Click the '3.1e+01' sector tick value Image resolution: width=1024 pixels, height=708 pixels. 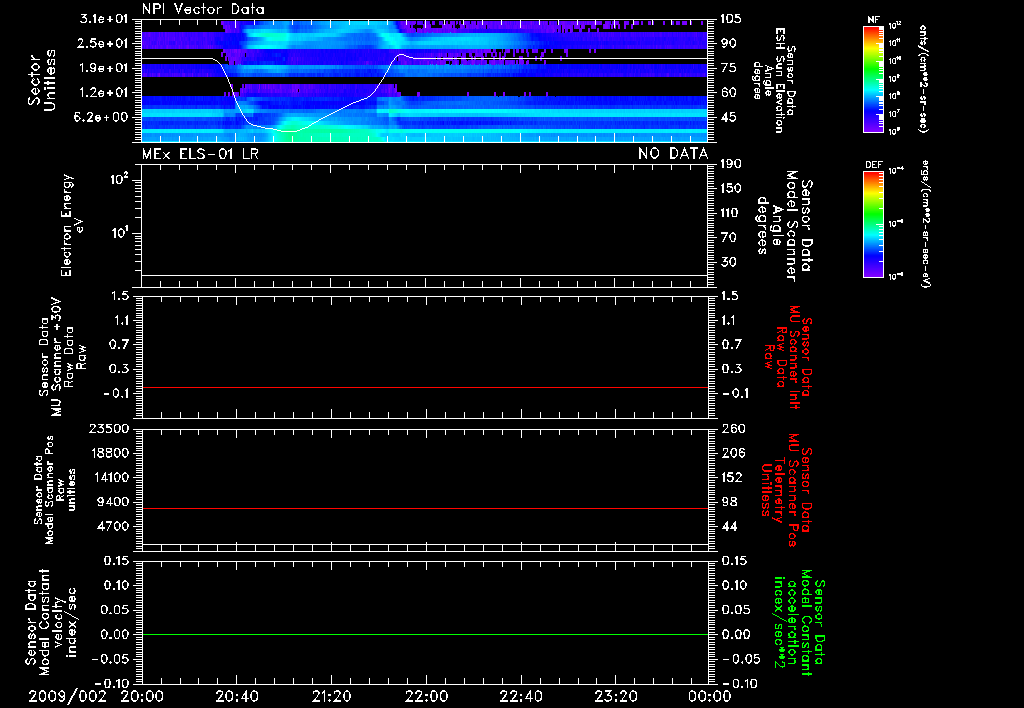coord(104,19)
